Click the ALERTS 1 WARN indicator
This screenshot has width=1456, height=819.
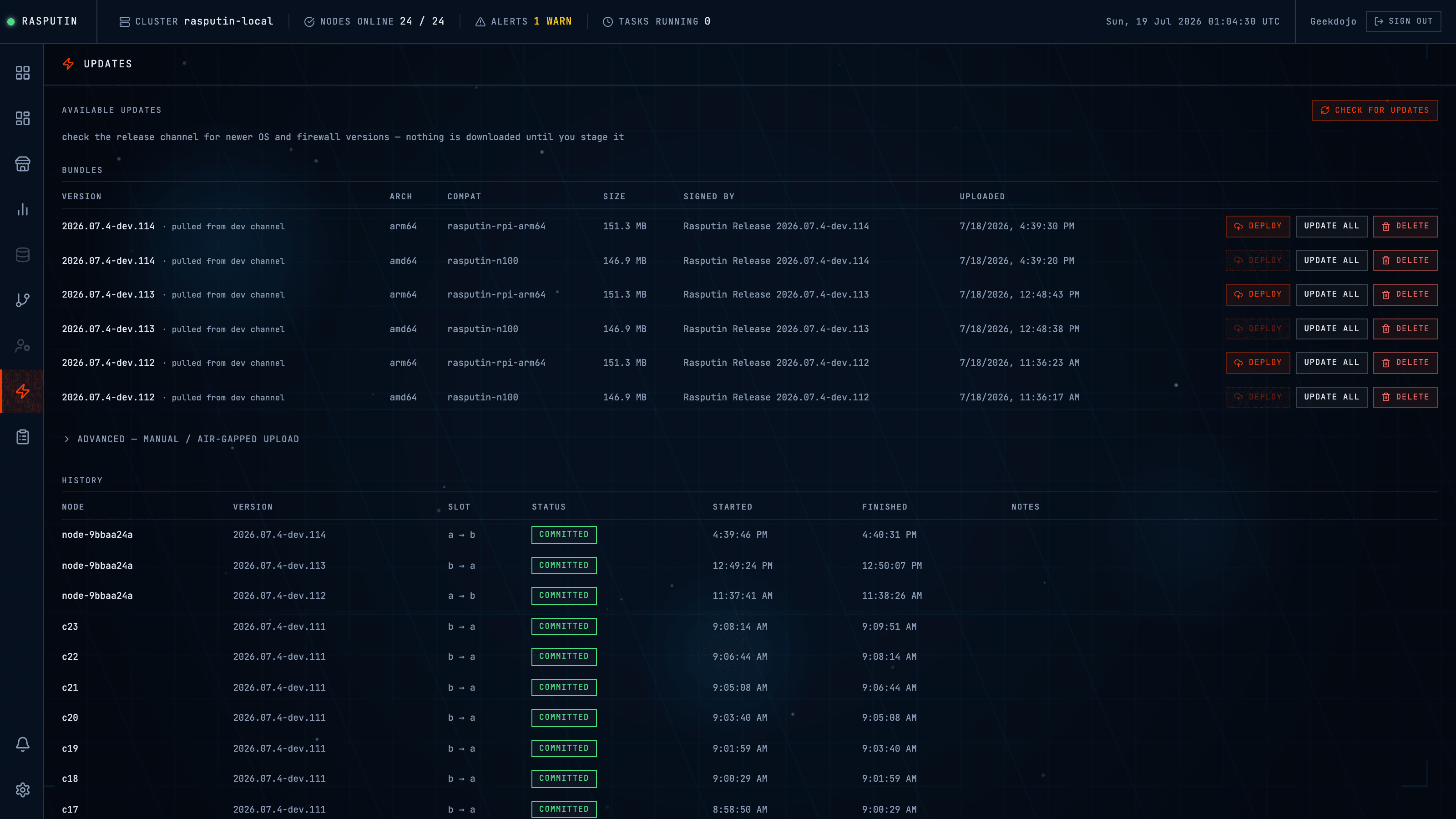click(523, 21)
